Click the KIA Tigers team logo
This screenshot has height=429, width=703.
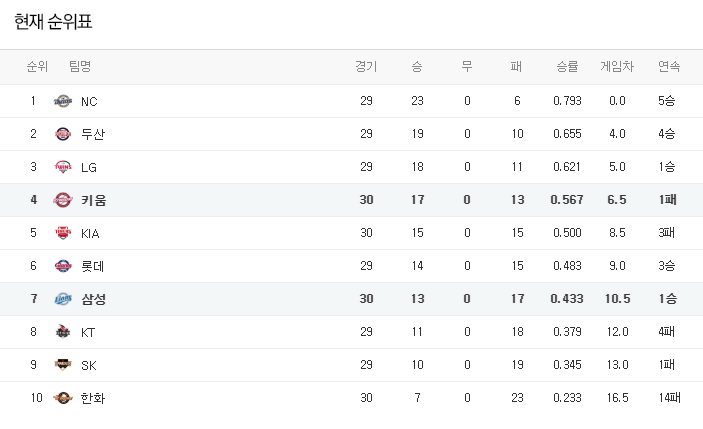[63, 233]
